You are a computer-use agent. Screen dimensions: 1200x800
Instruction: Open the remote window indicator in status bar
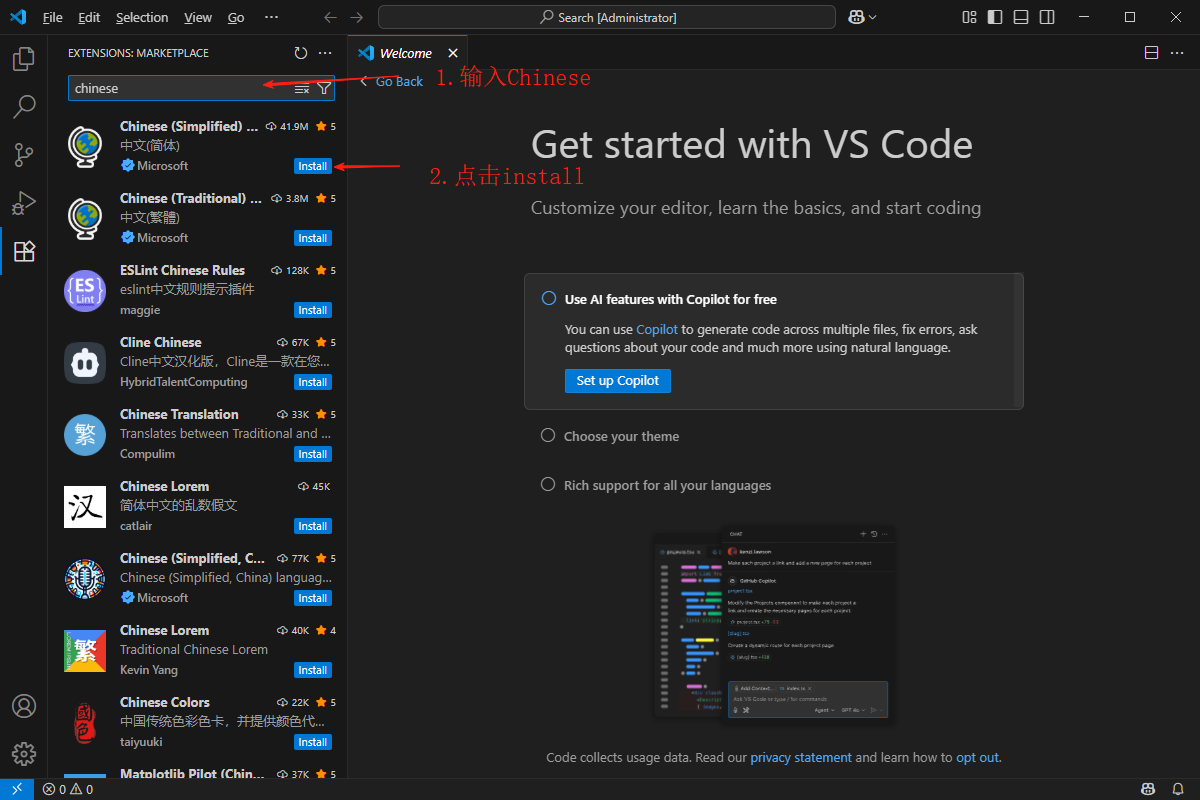17,789
